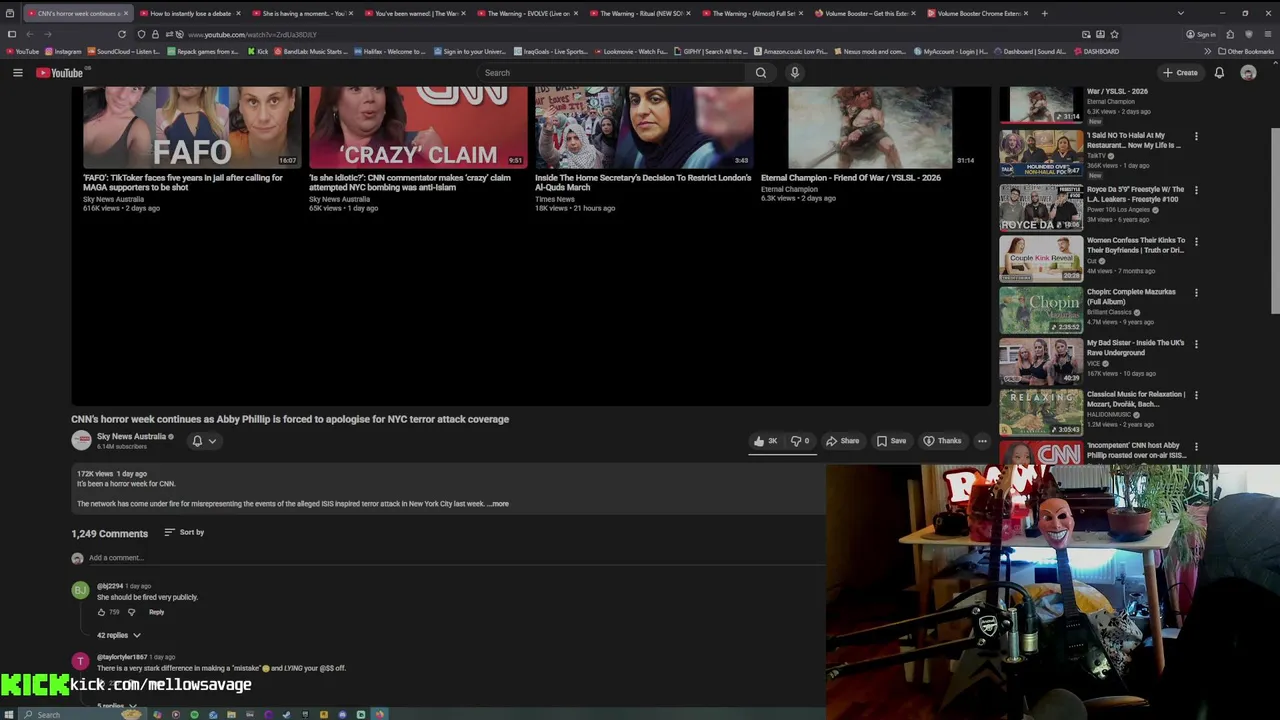The width and height of the screenshot is (1280, 720).
Task: Expand description with ...more
Action: pos(498,504)
